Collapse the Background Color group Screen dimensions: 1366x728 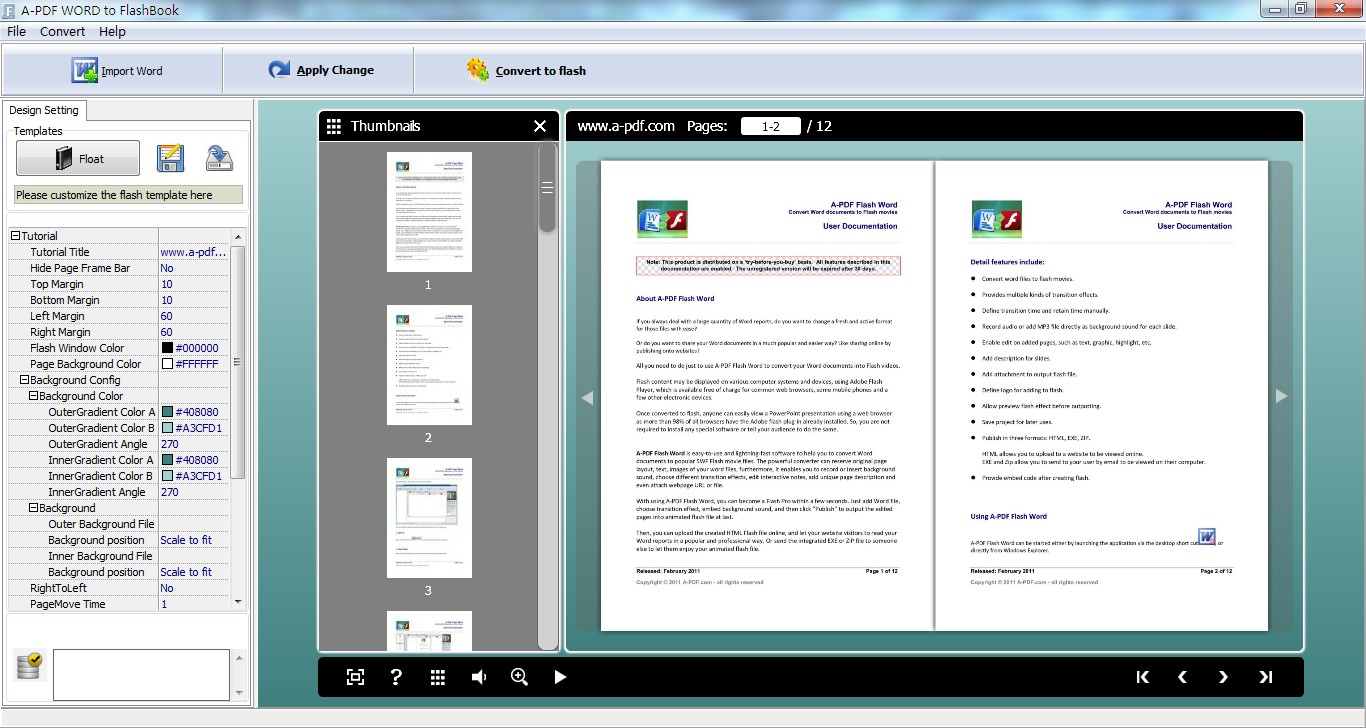[33, 396]
